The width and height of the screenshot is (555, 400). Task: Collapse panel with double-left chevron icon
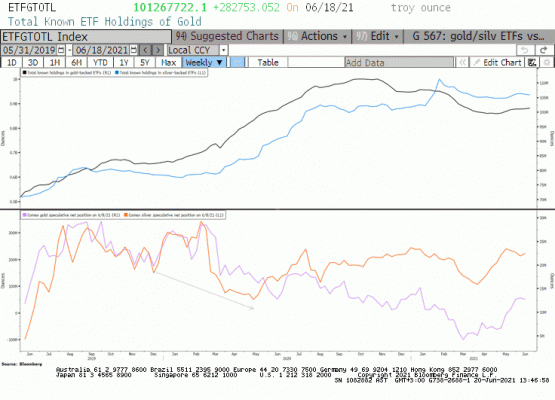tap(462, 63)
